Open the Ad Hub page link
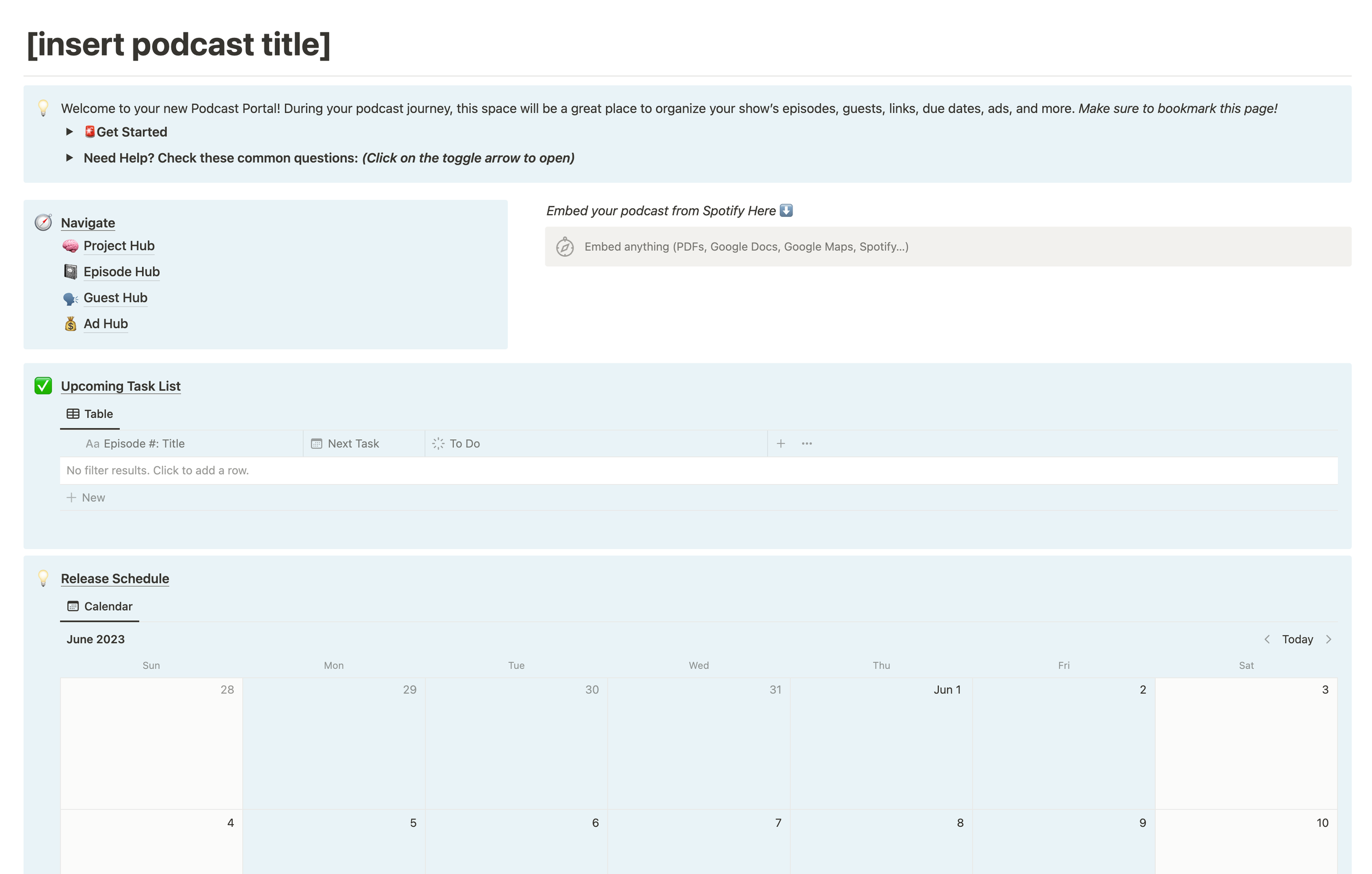1372x874 pixels. 106,324
